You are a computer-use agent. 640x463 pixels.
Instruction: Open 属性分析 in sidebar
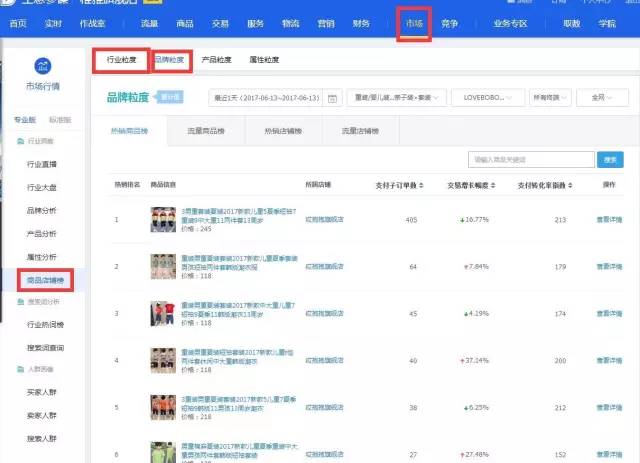click(x=42, y=257)
